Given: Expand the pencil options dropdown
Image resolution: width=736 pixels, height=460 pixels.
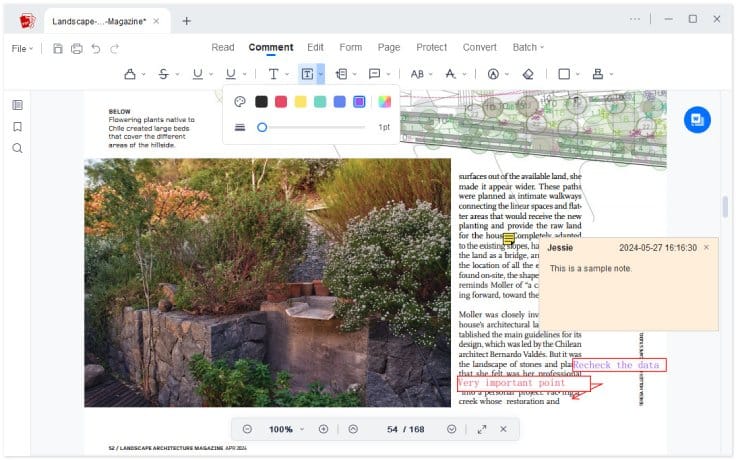Looking at the screenshot, I should pos(507,74).
